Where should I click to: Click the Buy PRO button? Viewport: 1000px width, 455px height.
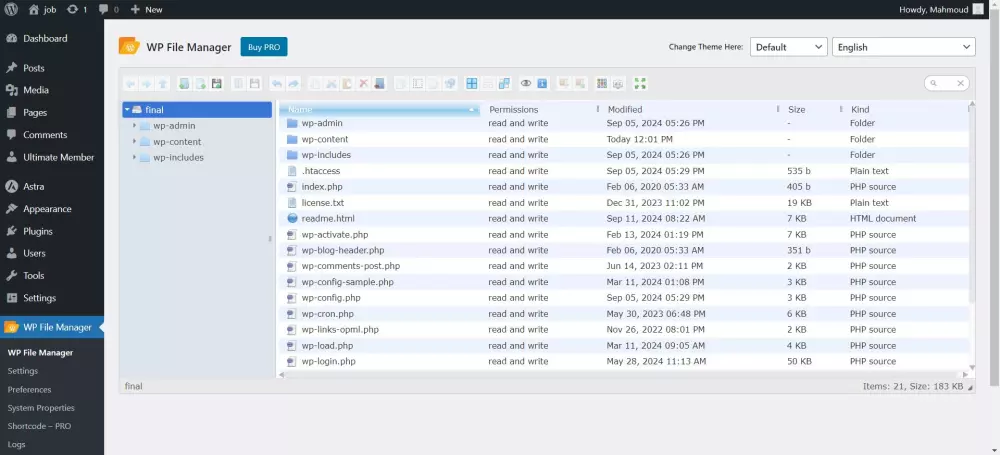[264, 47]
